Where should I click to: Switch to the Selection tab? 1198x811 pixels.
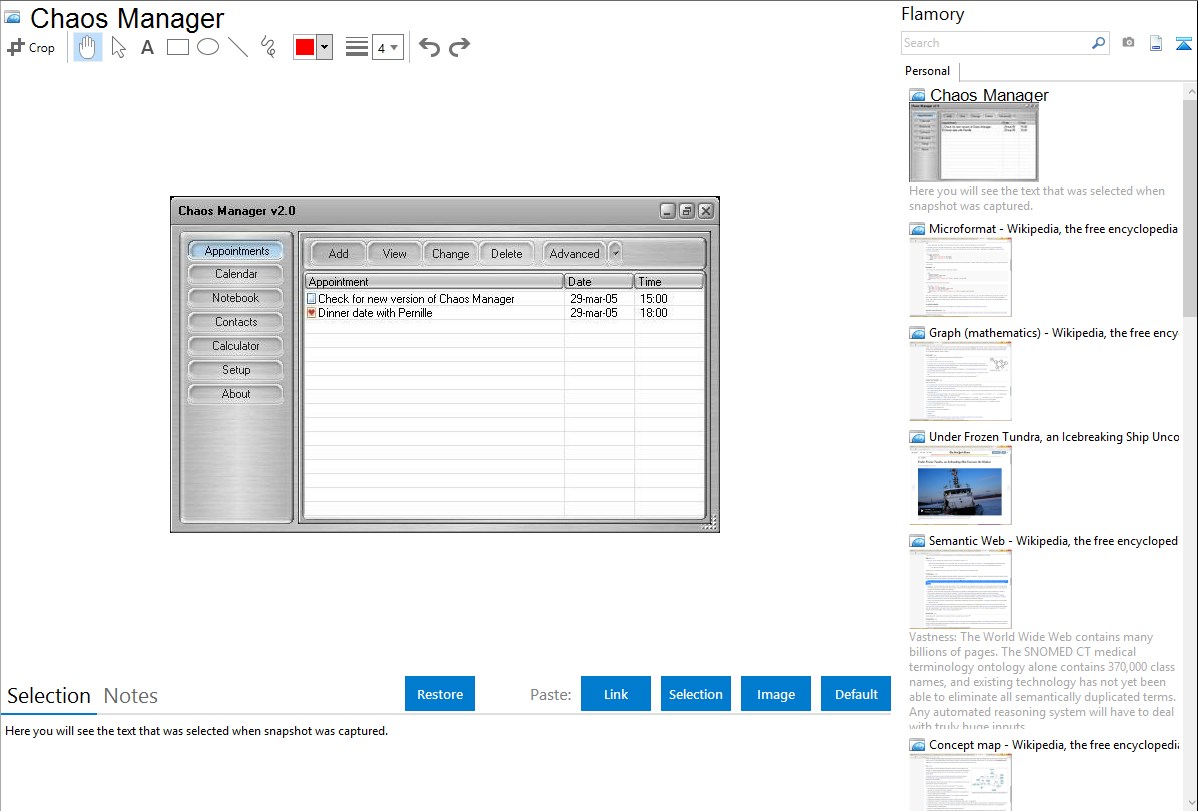(x=49, y=696)
